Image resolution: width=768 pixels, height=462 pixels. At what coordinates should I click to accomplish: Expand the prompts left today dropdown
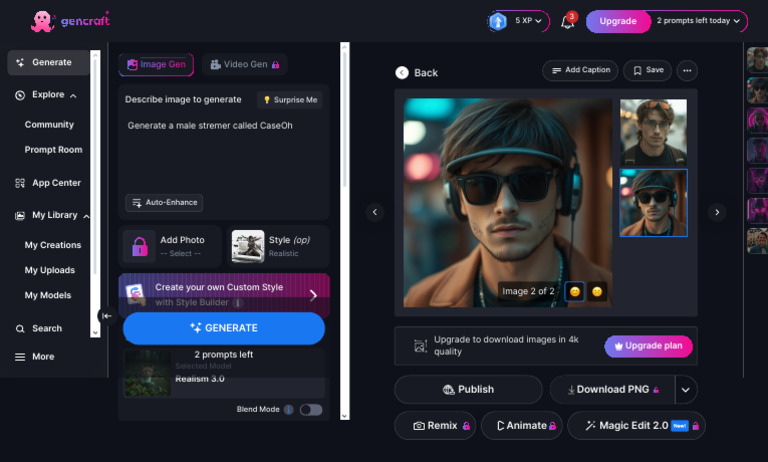736,21
